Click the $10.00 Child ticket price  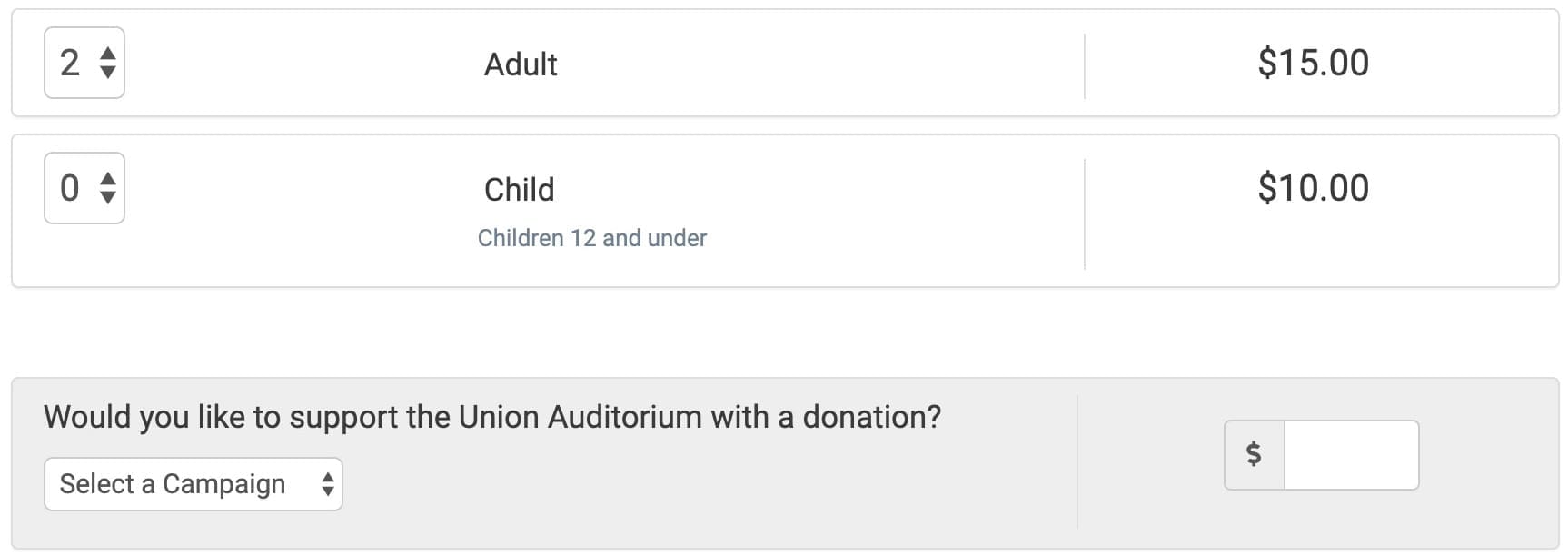pyautogui.click(x=1313, y=188)
